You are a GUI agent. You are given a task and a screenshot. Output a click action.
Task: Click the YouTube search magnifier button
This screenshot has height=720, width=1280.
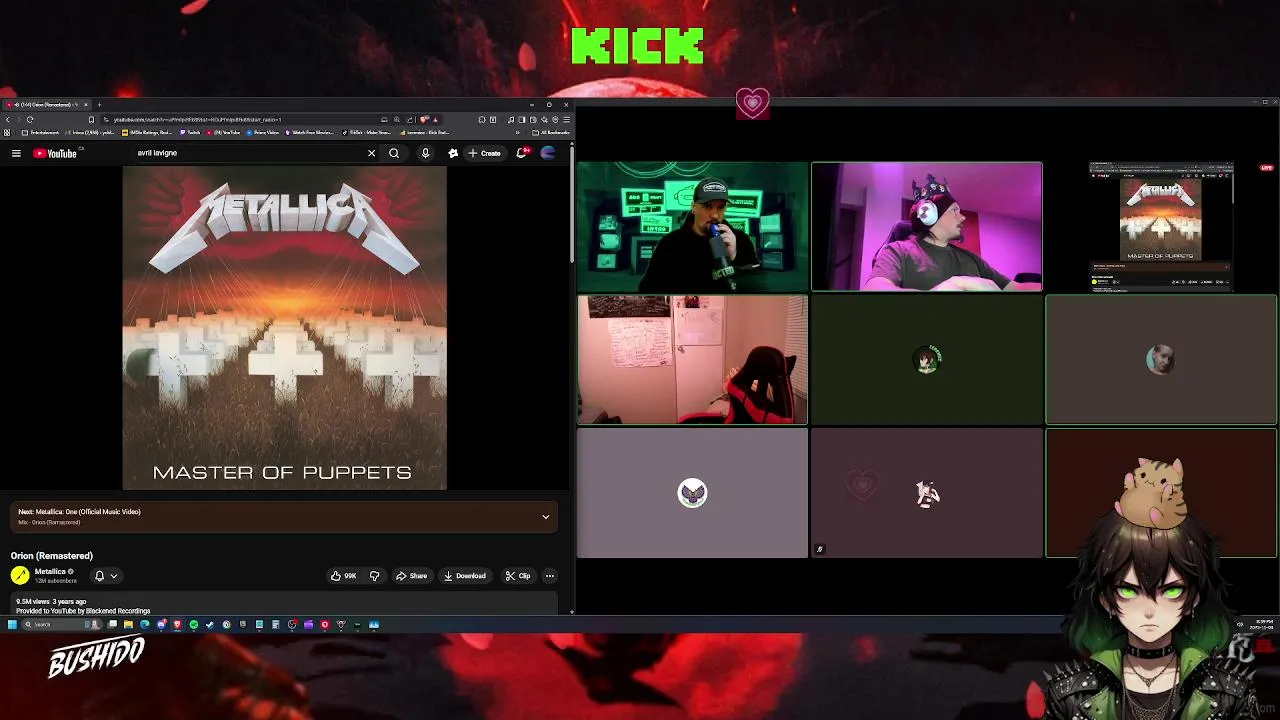tap(394, 153)
